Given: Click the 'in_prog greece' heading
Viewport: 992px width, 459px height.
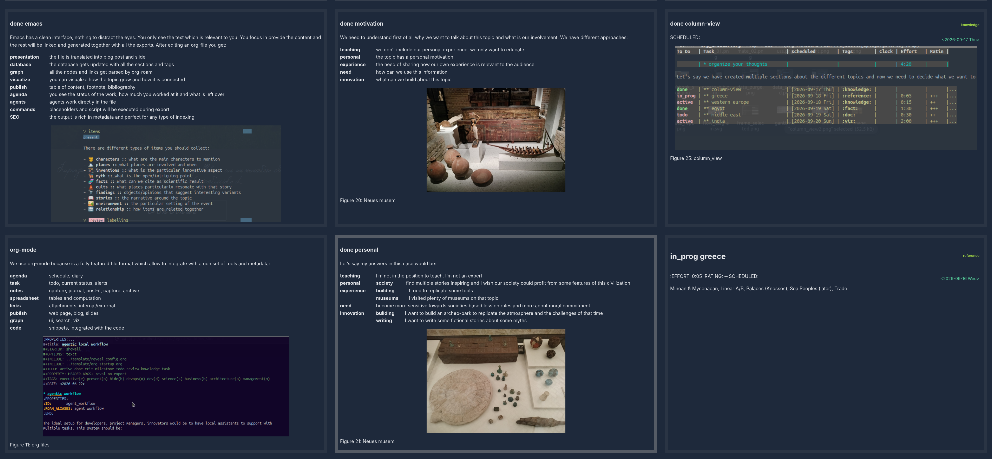Looking at the screenshot, I should 698,257.
